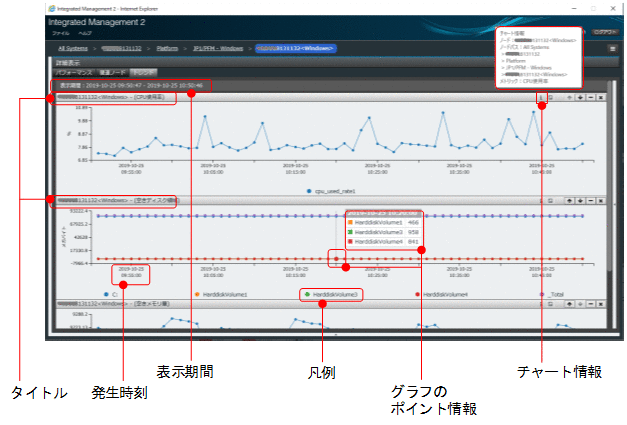The height and width of the screenshot is (425, 627).
Task: Select the トレンド tab
Action: pyautogui.click(x=144, y=73)
